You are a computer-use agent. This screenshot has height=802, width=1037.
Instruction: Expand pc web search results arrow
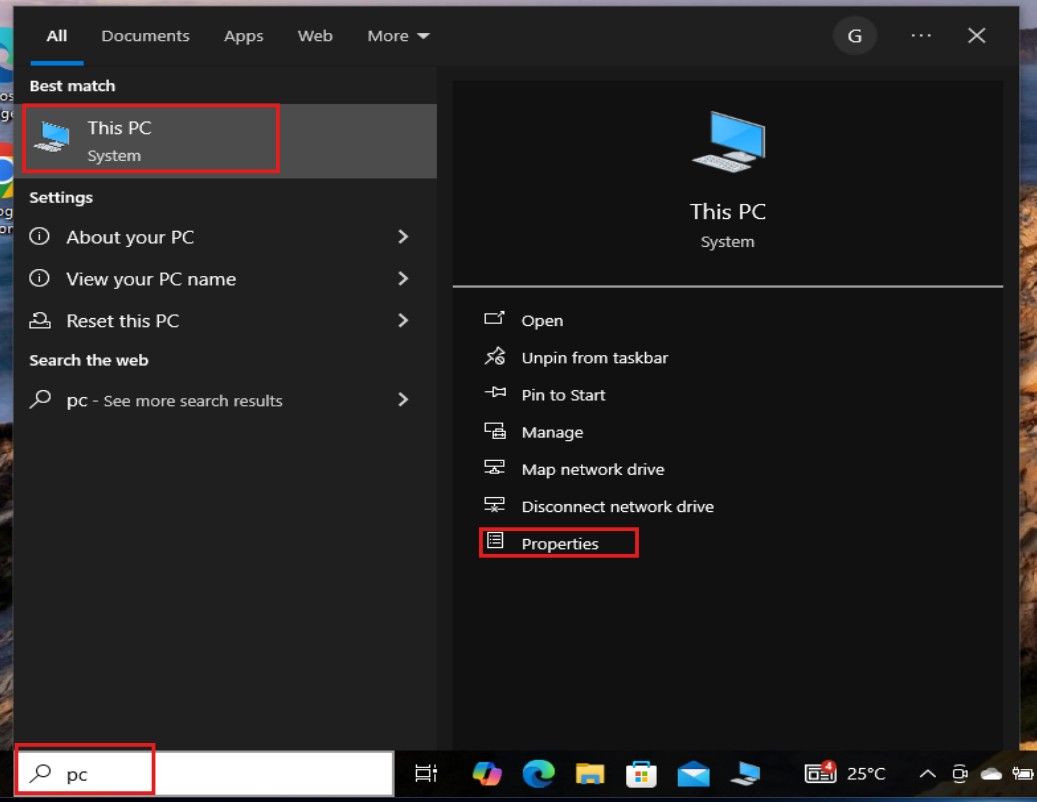coord(403,399)
